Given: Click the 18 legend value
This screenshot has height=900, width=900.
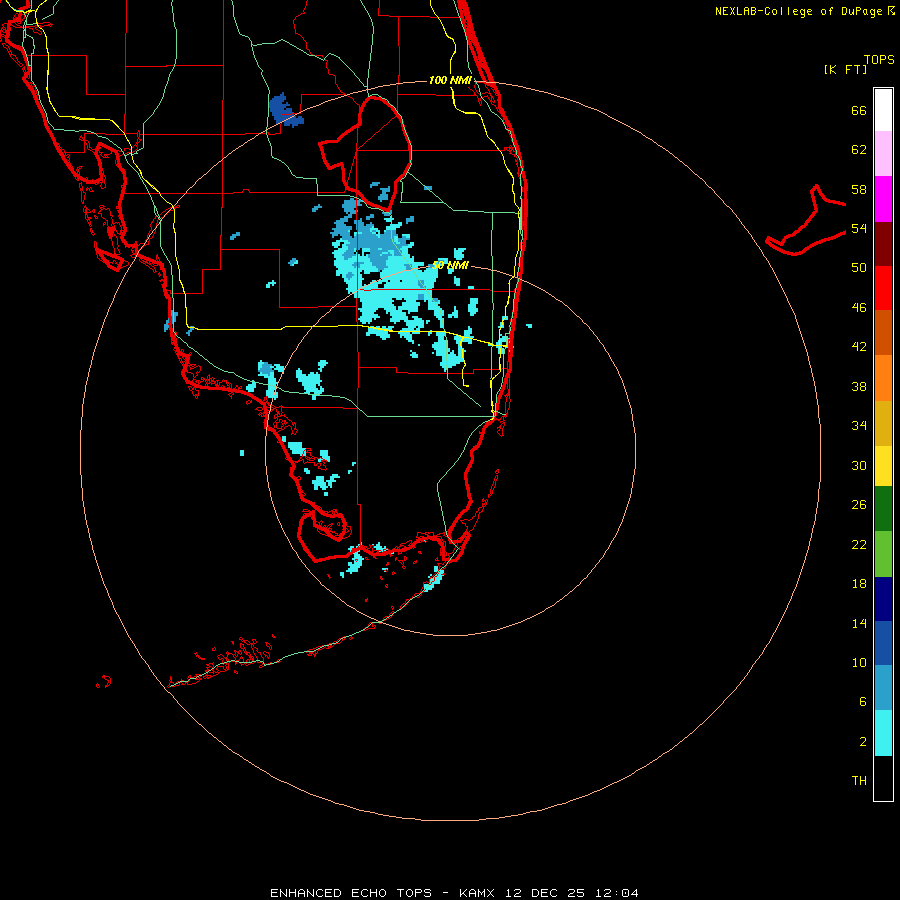Looking at the screenshot, I should 859,584.
